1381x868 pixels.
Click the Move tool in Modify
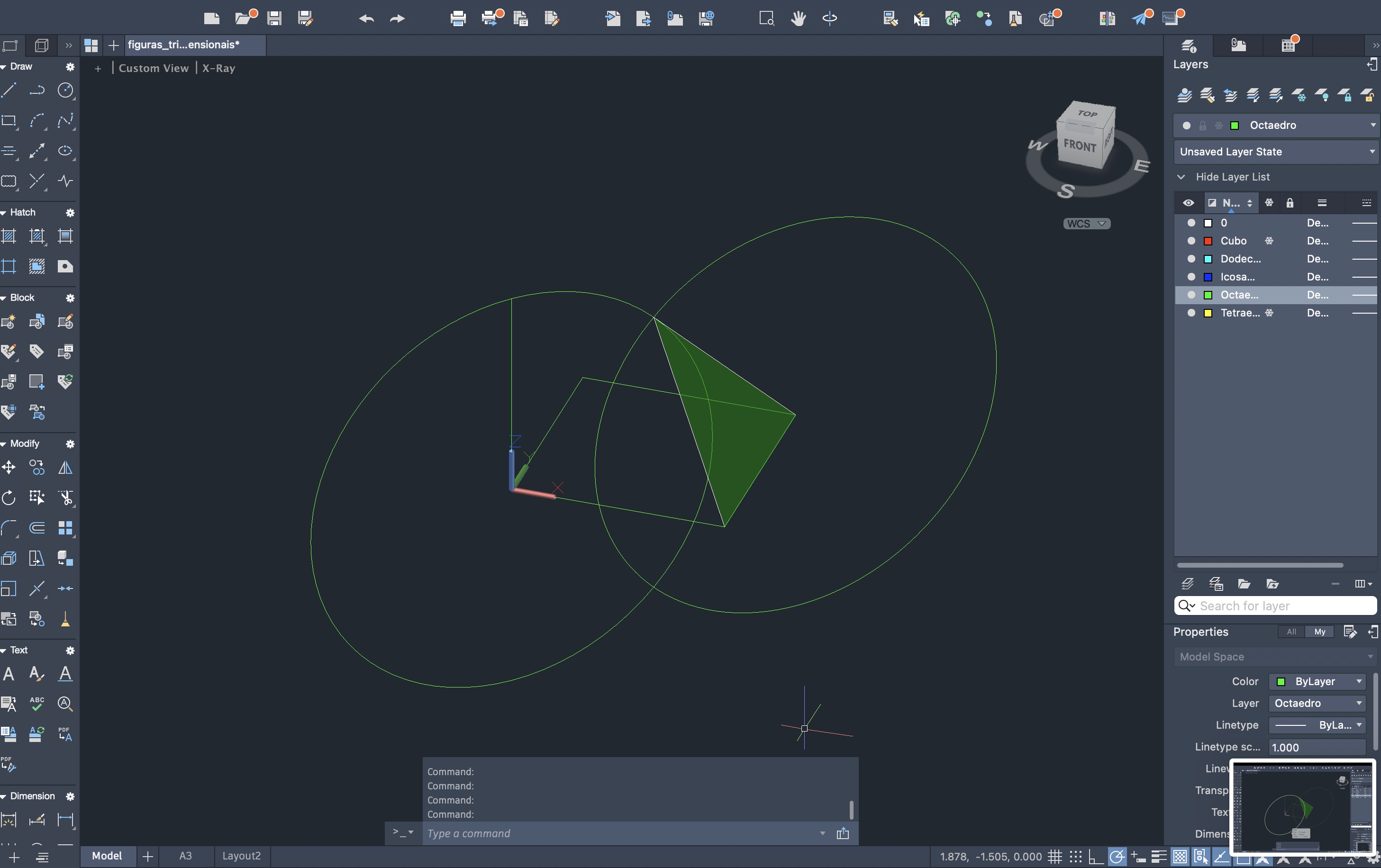click(x=9, y=468)
